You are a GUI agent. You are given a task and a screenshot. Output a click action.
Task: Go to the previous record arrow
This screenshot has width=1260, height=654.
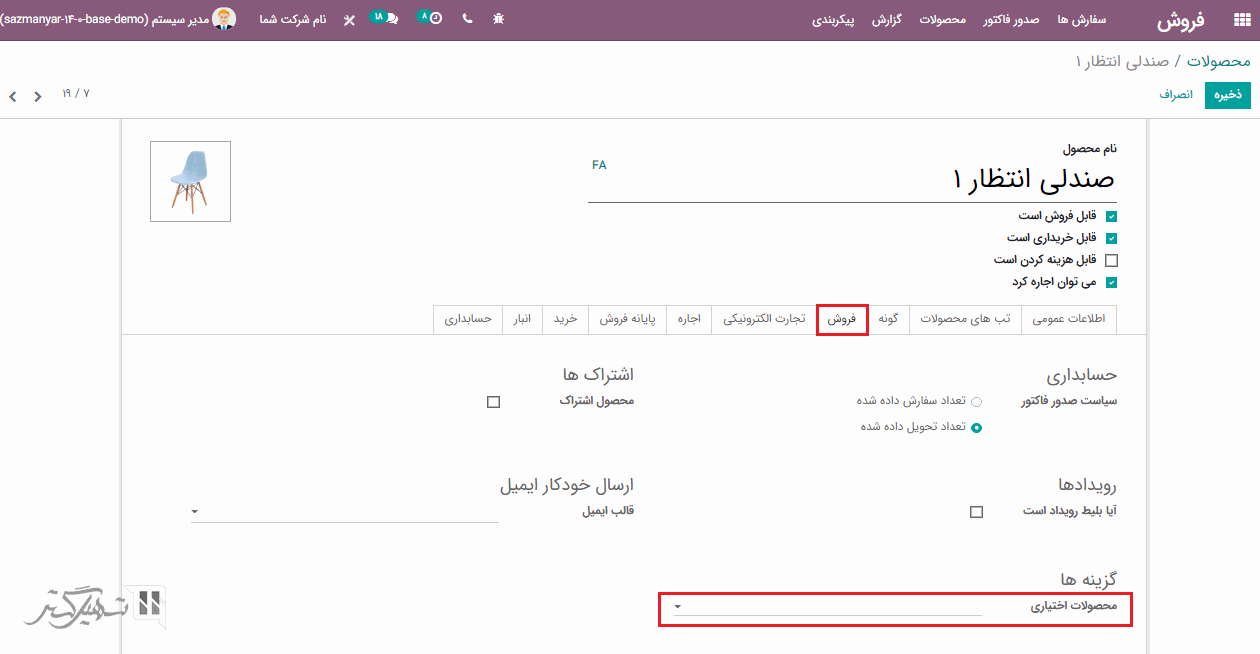pyautogui.click(x=38, y=97)
